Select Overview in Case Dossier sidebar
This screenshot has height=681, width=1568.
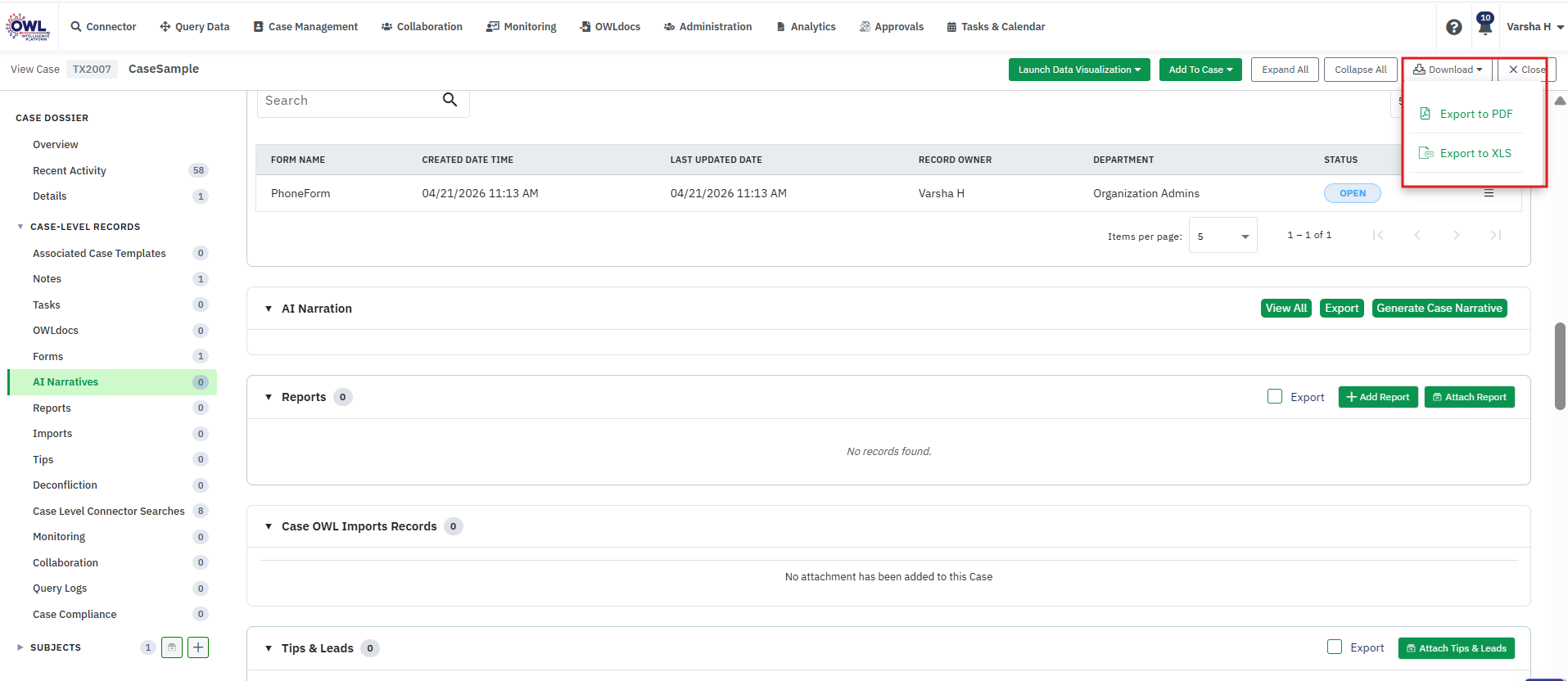[x=56, y=145]
